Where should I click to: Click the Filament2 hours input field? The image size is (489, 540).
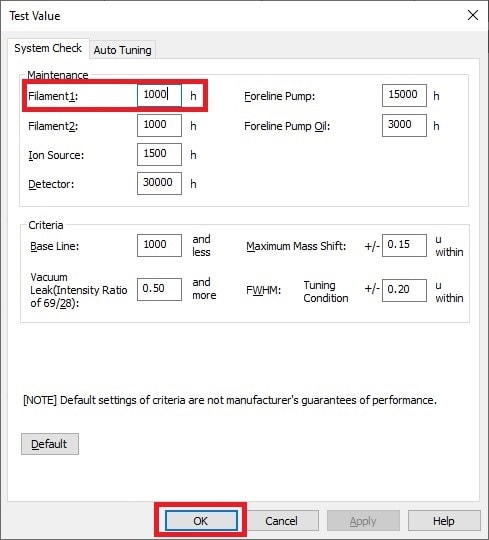tap(159, 125)
